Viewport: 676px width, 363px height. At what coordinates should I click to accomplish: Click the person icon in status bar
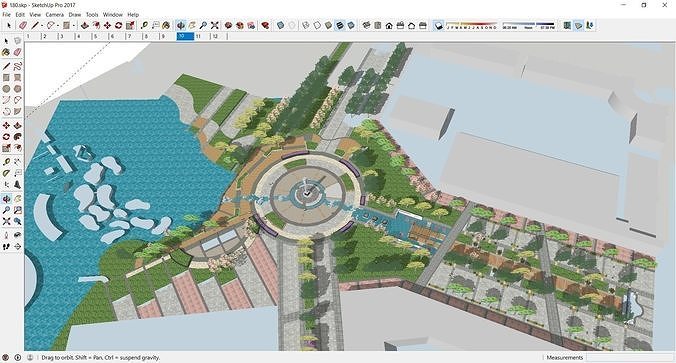pyautogui.click(x=30, y=357)
